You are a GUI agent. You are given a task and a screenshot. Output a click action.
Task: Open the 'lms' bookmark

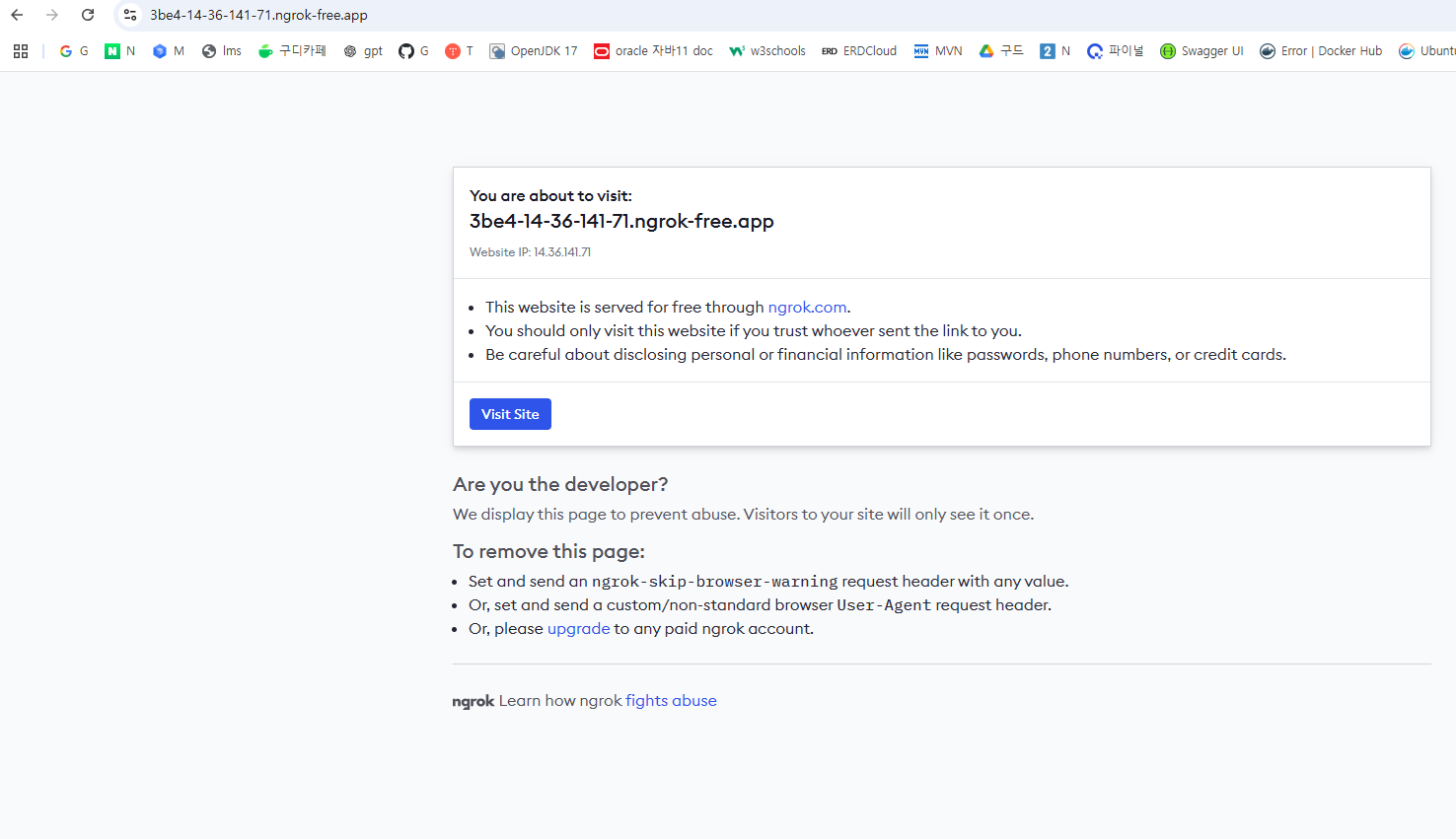[x=222, y=51]
